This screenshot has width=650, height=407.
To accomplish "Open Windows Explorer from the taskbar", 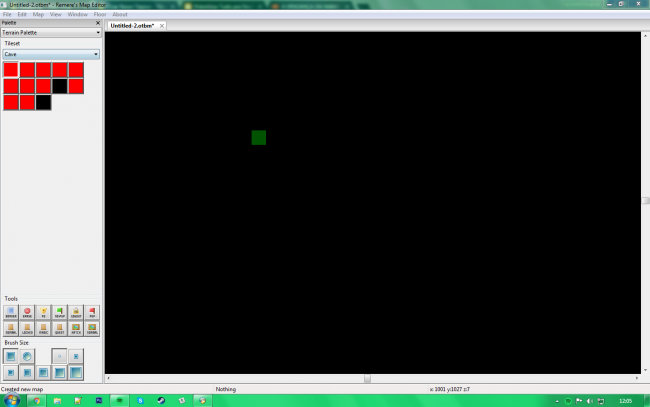I will point(57,401).
